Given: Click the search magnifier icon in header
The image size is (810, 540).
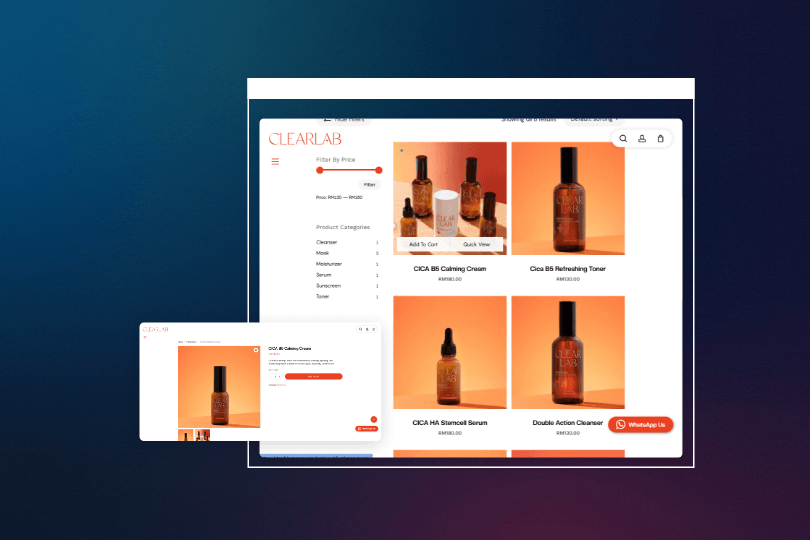Looking at the screenshot, I should click(623, 139).
